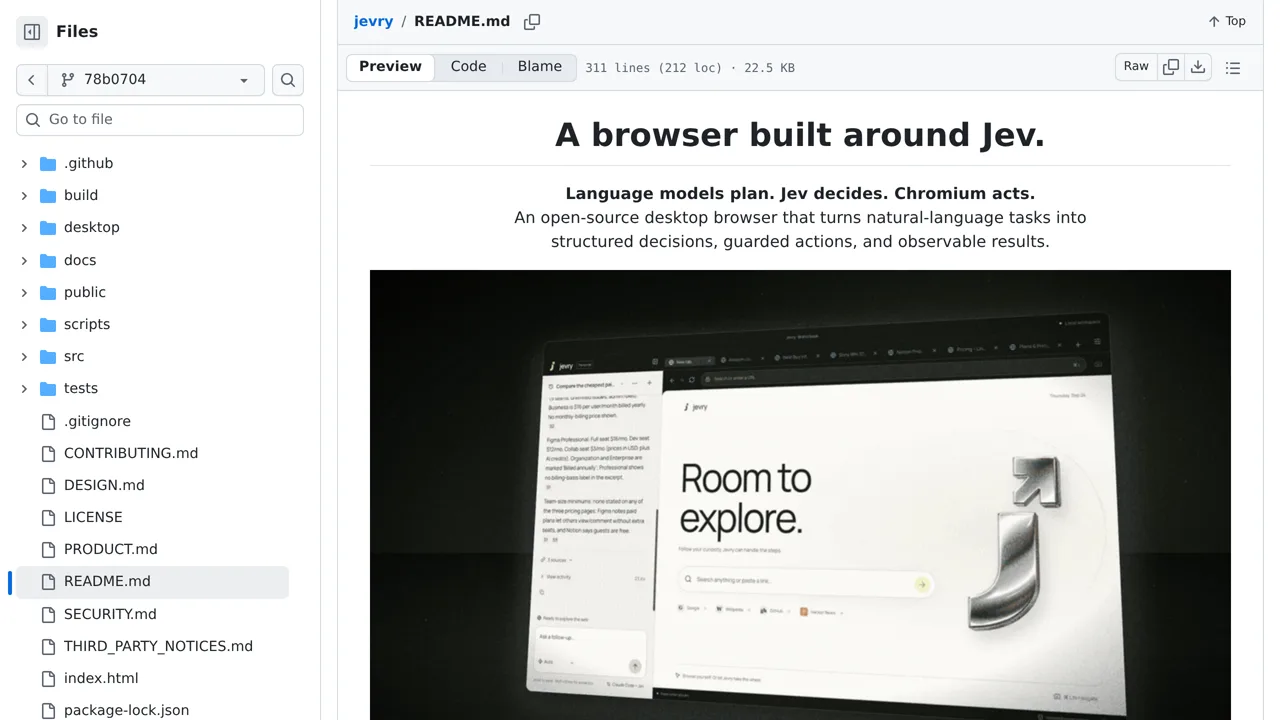Viewport: 1280px width, 720px height.
Task: Click the .gitignore file icon
Action: tap(48, 422)
